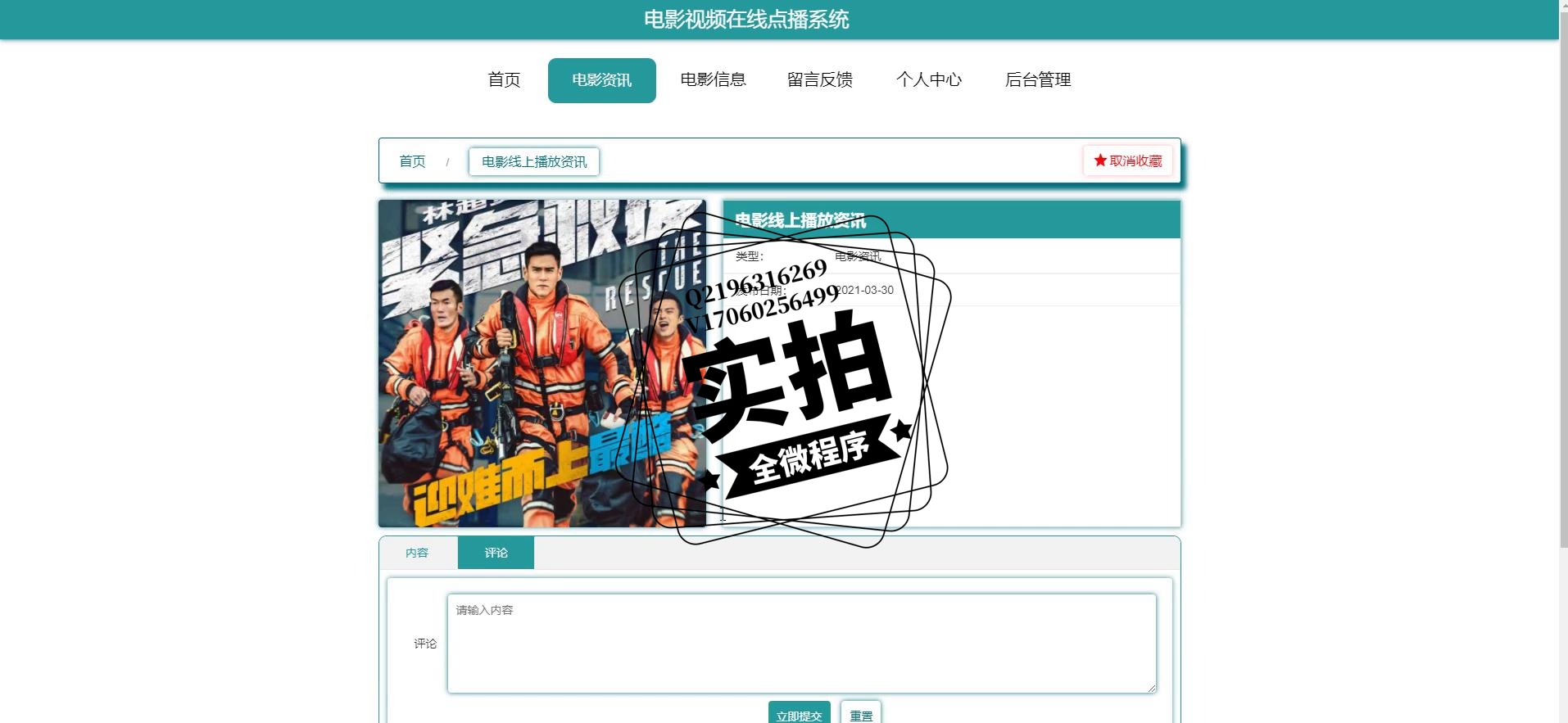The height and width of the screenshot is (723, 1568).
Task: Open 个人中心 from the navigation bar
Action: click(x=929, y=80)
